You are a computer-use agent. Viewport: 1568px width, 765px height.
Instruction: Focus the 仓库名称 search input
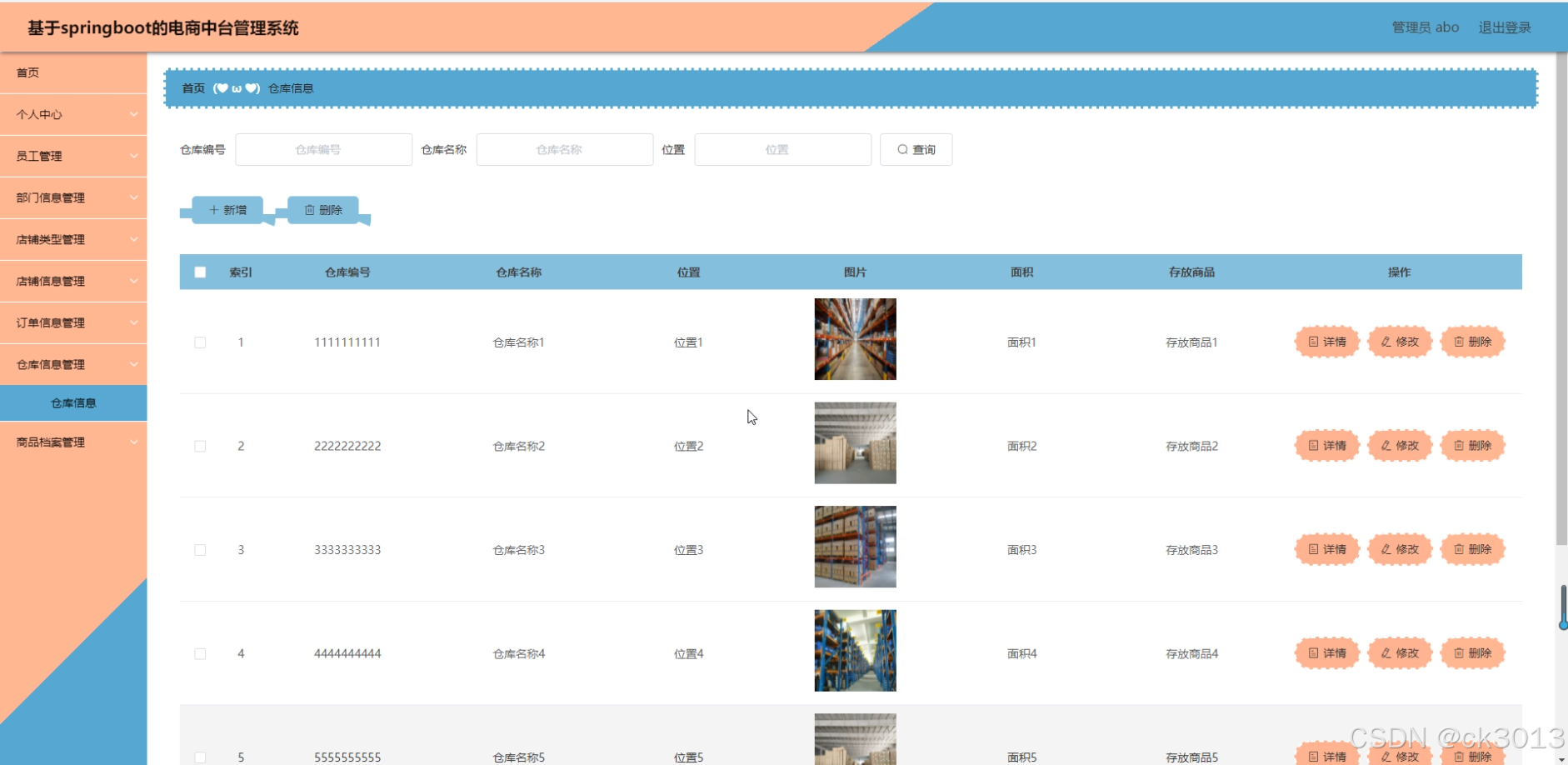point(565,150)
